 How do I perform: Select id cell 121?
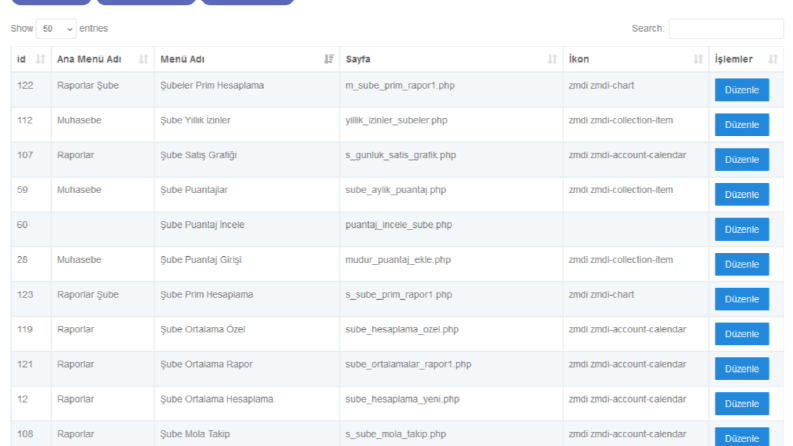25,365
